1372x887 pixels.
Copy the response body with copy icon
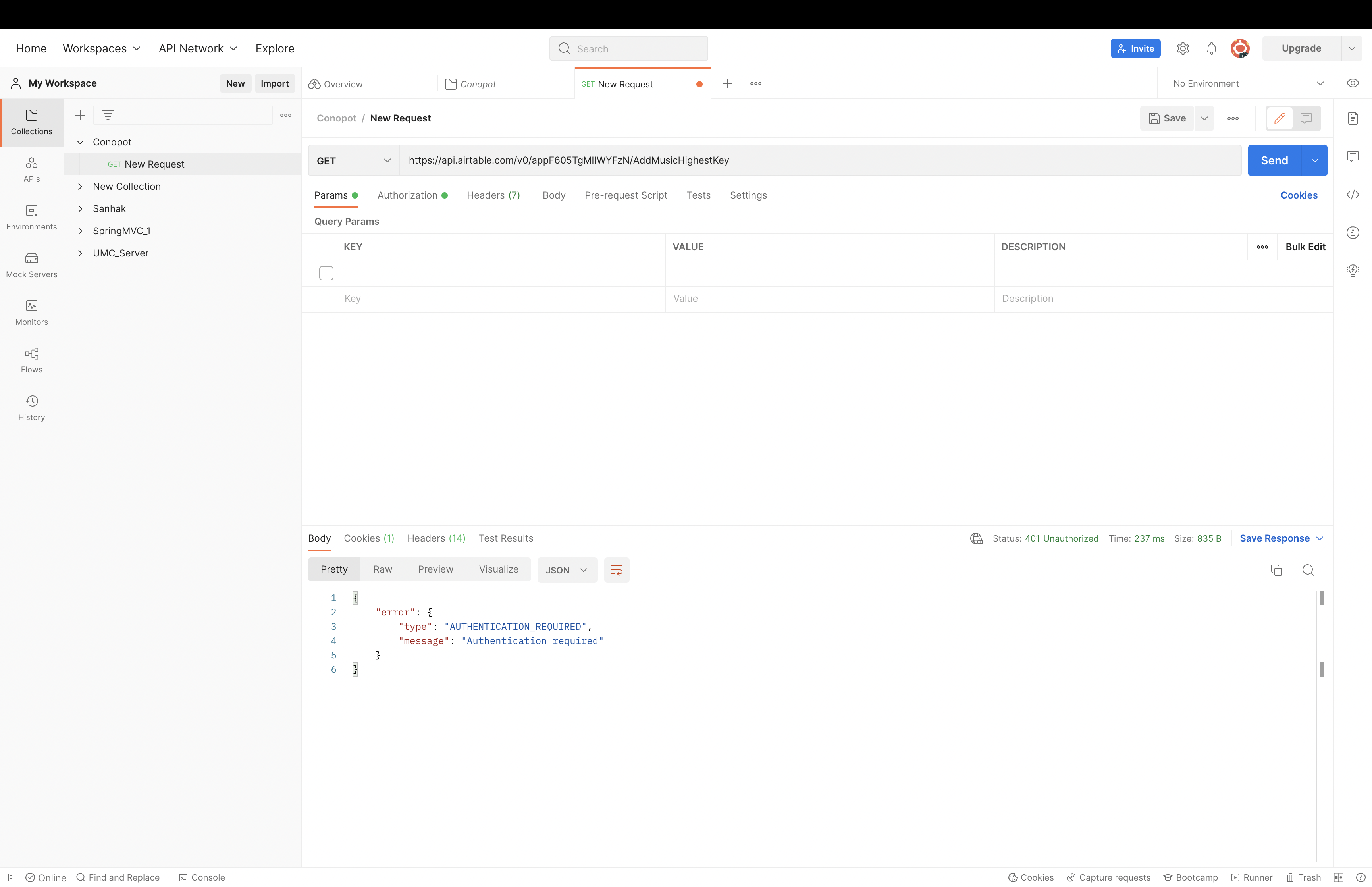[1276, 570]
